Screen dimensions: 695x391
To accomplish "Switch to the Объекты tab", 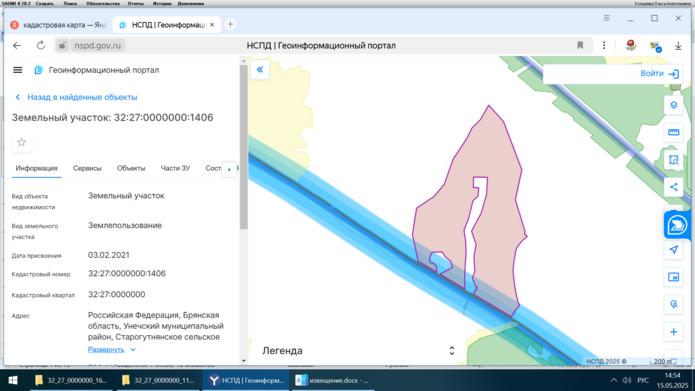I will coord(131,168).
